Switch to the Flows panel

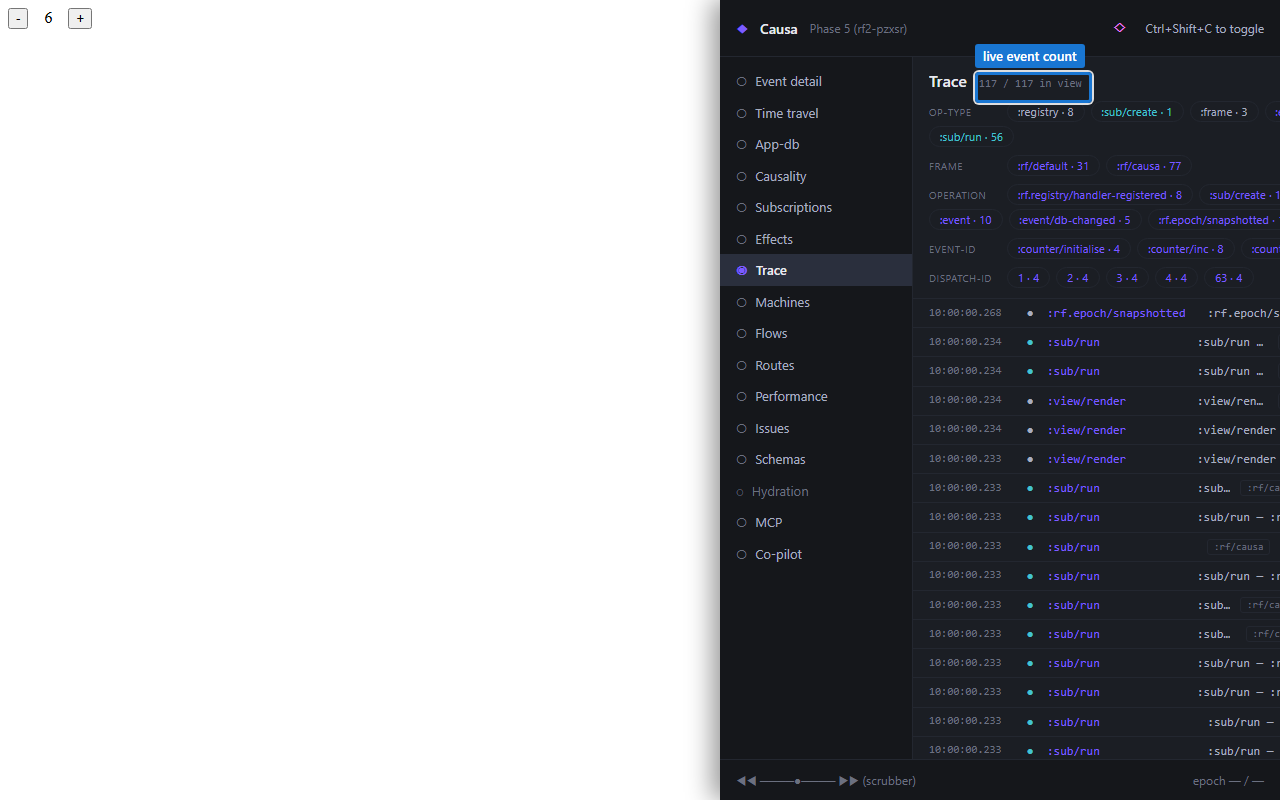816,334
